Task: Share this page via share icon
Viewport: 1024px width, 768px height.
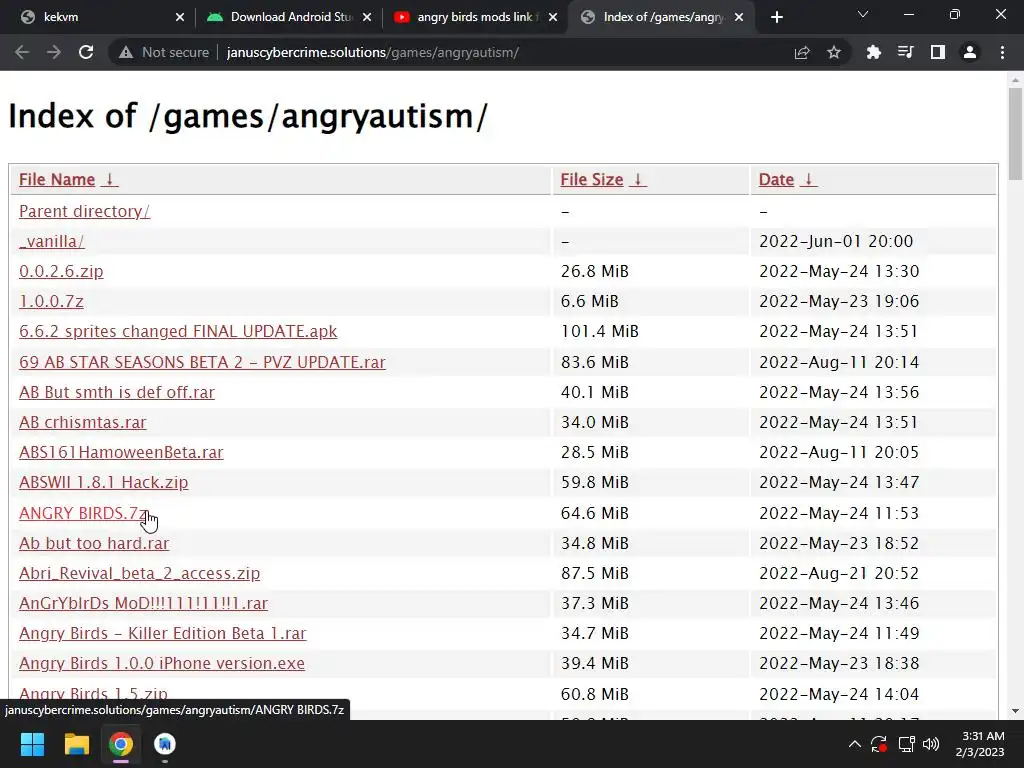Action: tap(802, 52)
